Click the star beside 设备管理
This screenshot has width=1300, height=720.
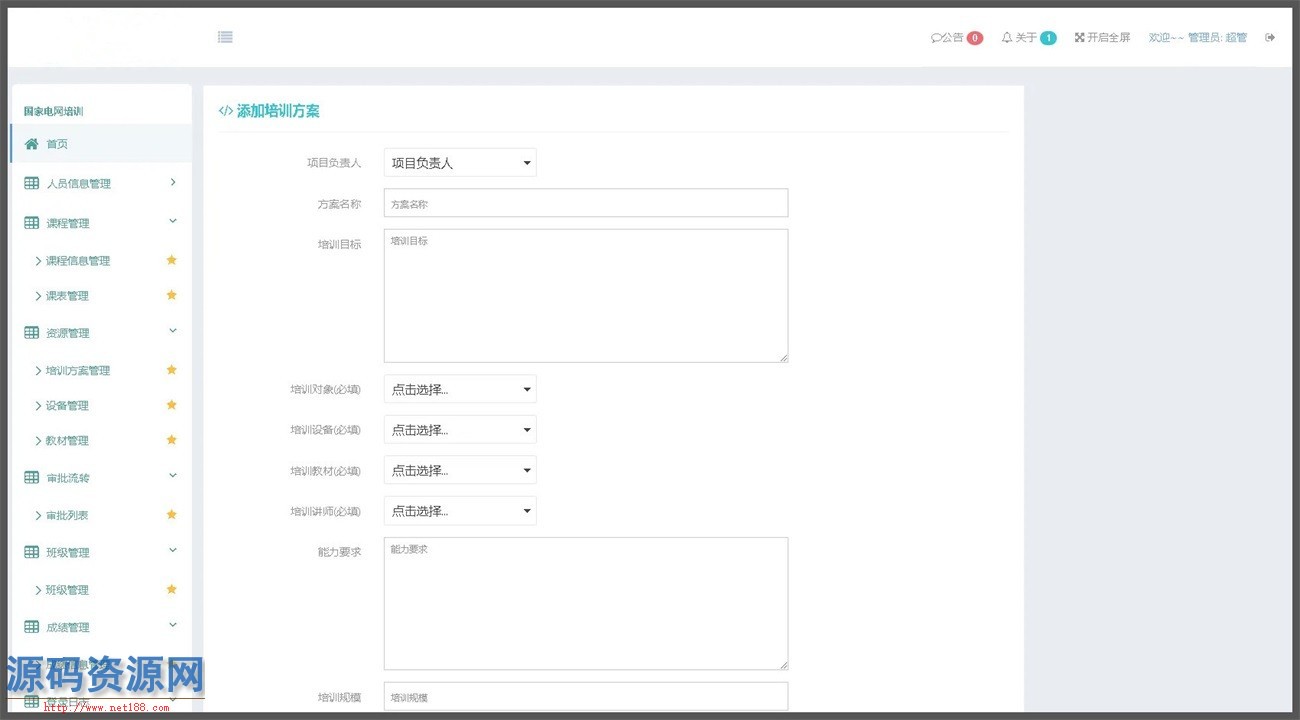[x=171, y=405]
